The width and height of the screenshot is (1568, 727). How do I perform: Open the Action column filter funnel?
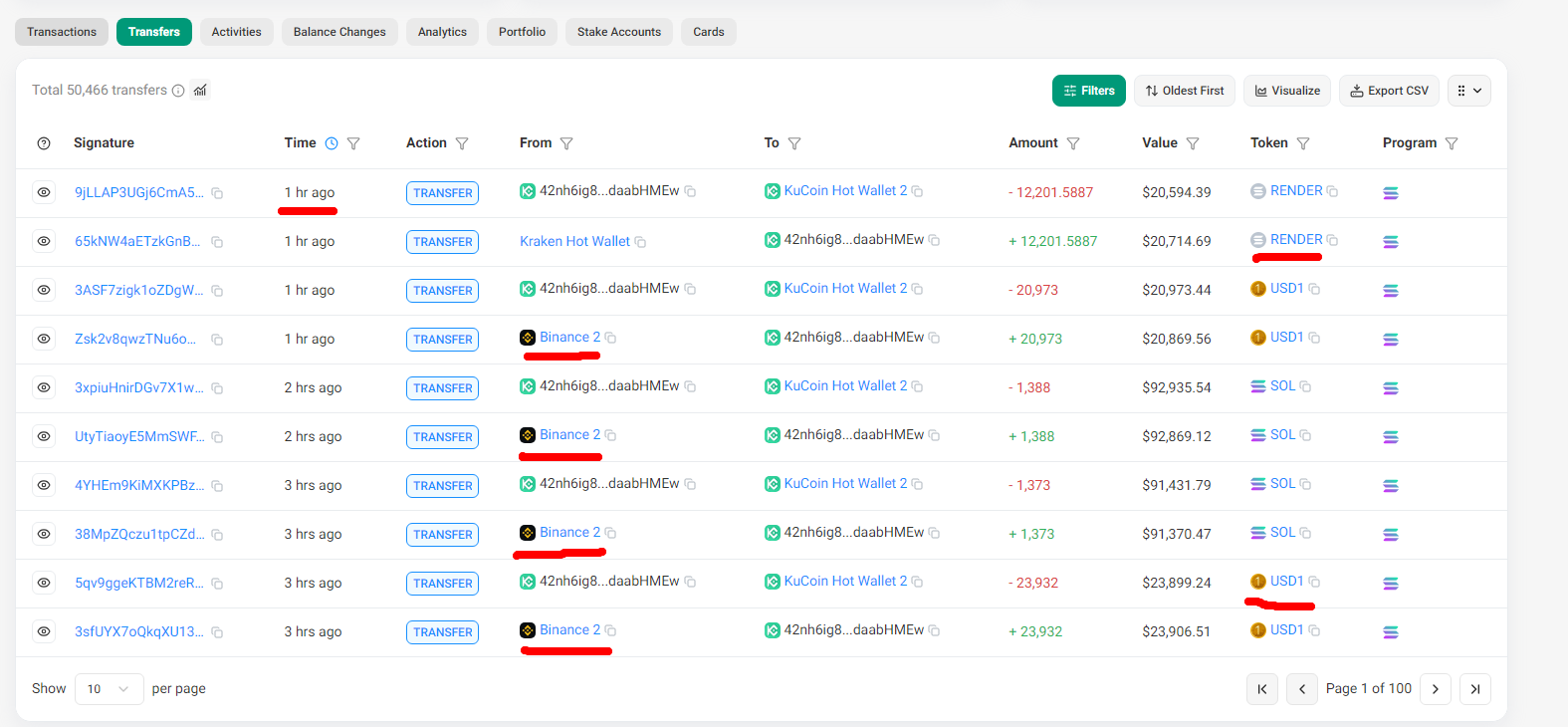[x=462, y=143]
